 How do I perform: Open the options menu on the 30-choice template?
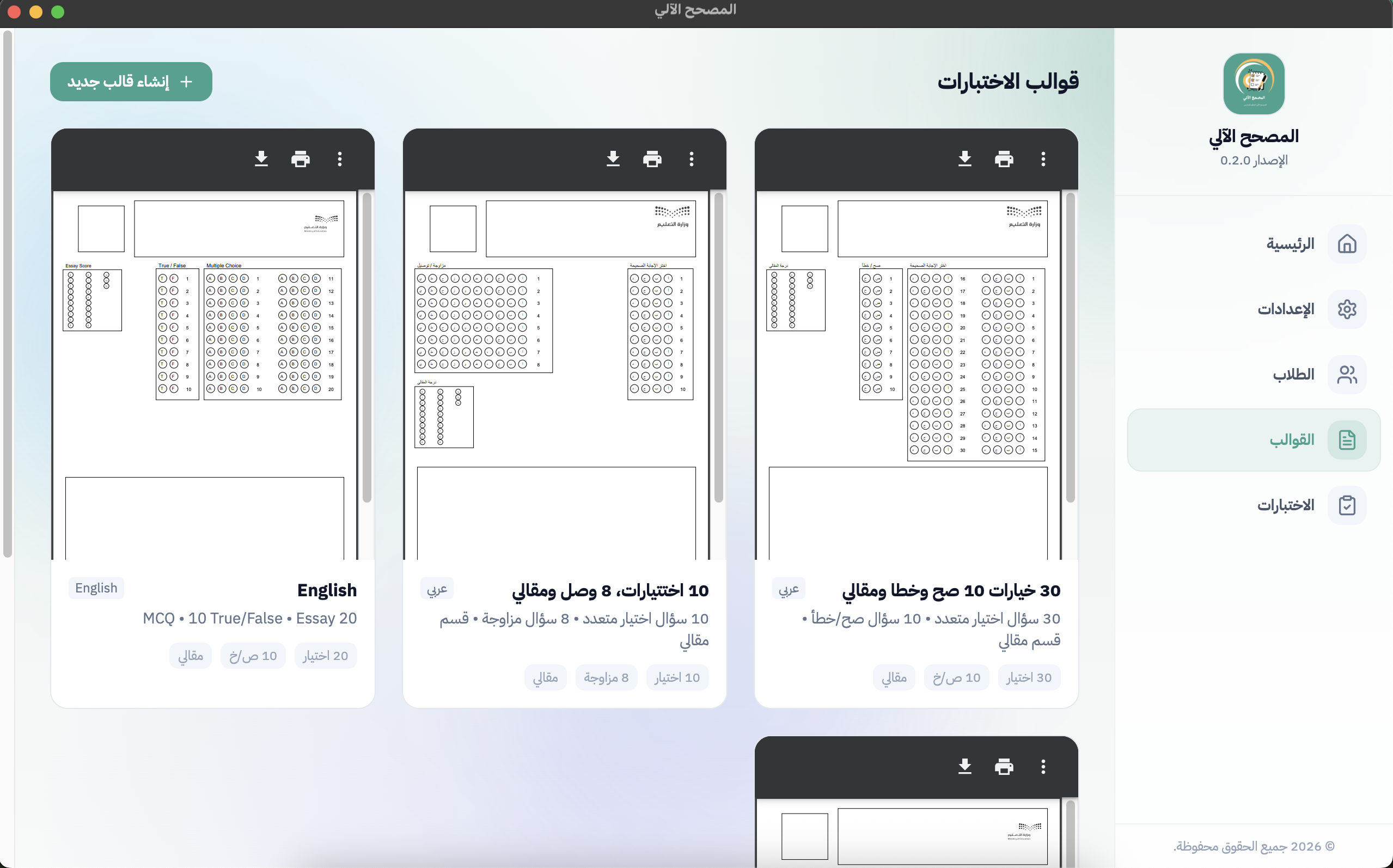tap(1043, 159)
